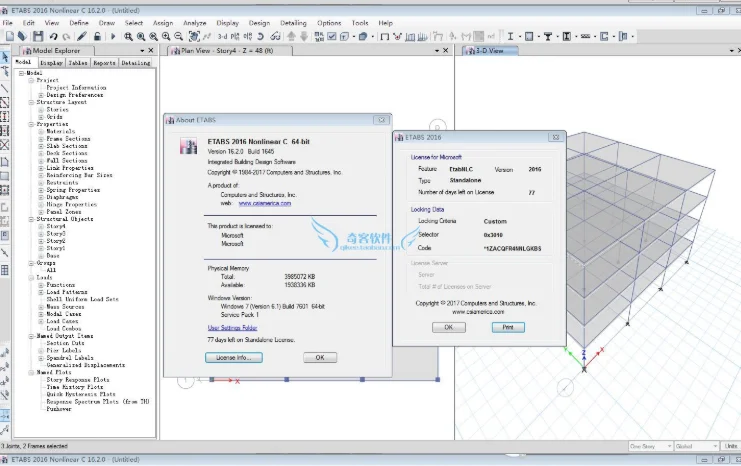This screenshot has width=741, height=466.
Task: Open the User Settings Folder link
Action: point(233,328)
